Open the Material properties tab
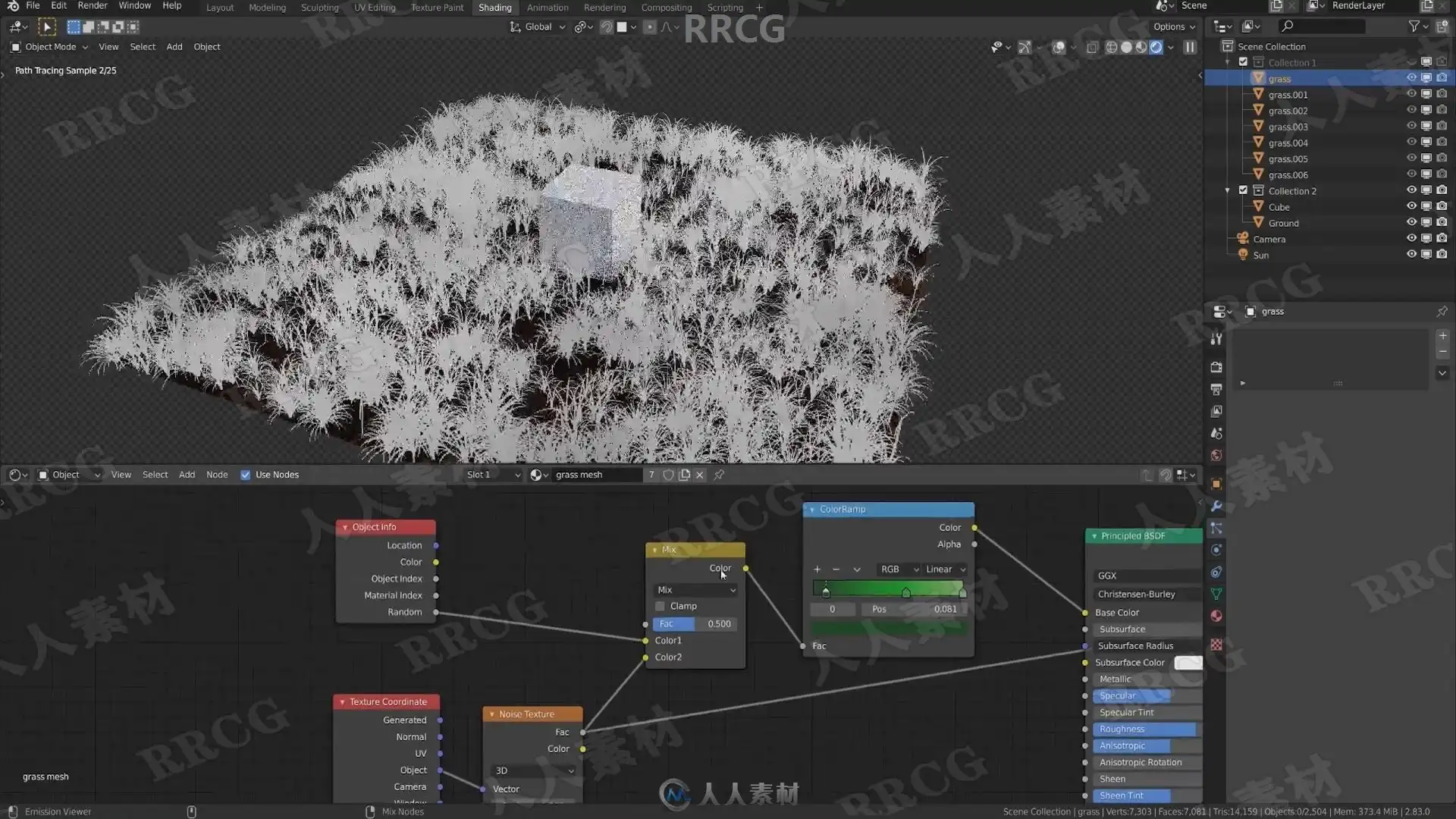Image resolution: width=1456 pixels, height=819 pixels. click(x=1216, y=616)
